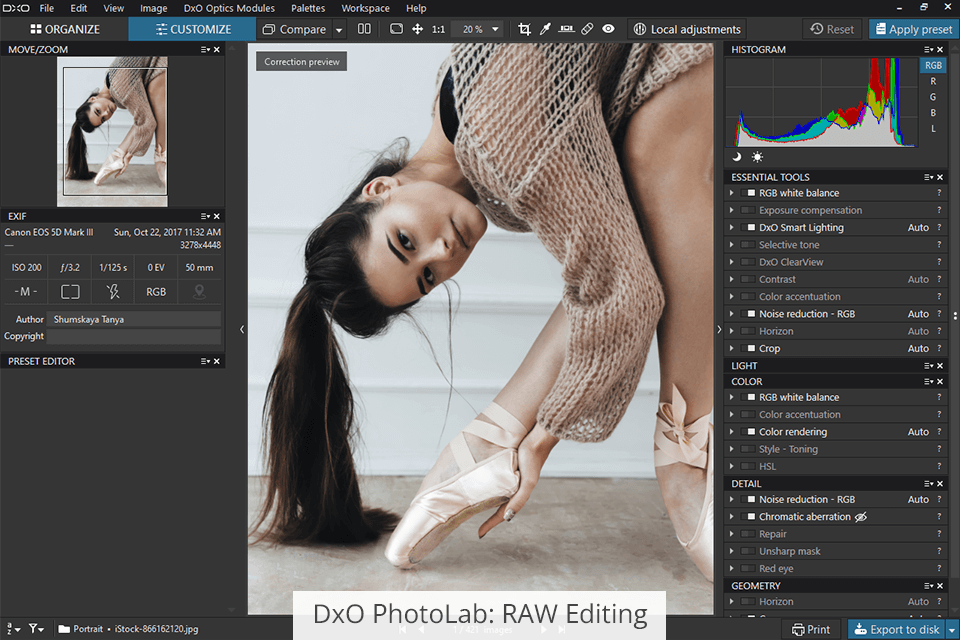Click the Author name field
Screen dimensions: 960x640
click(133, 319)
